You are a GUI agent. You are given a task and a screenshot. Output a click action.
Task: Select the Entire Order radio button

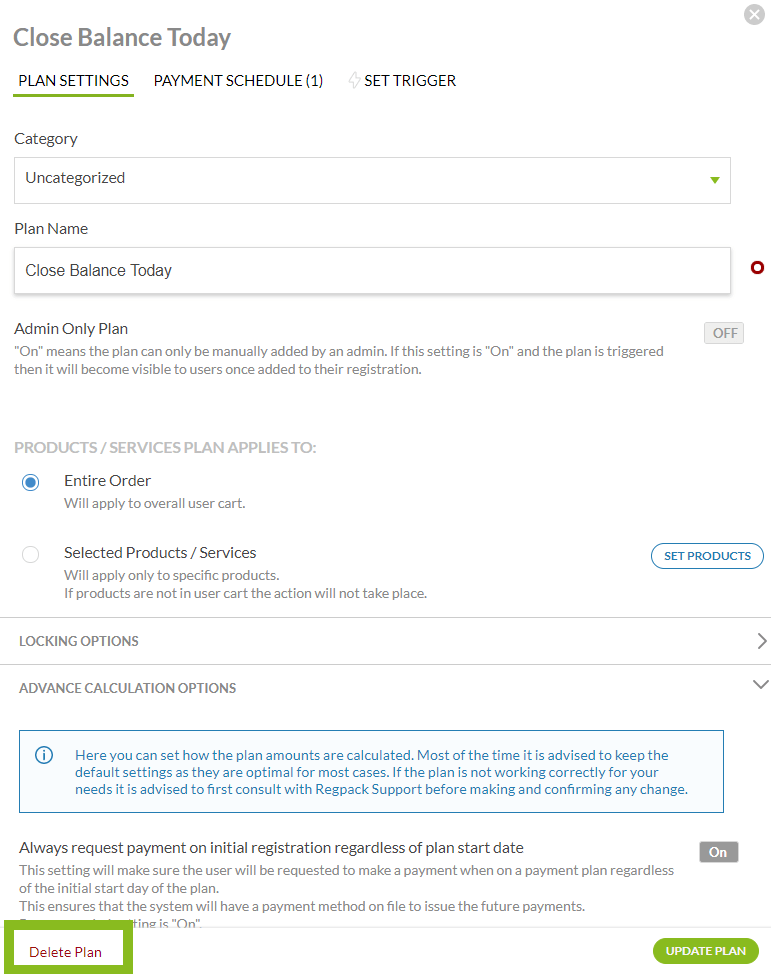pos(31,482)
